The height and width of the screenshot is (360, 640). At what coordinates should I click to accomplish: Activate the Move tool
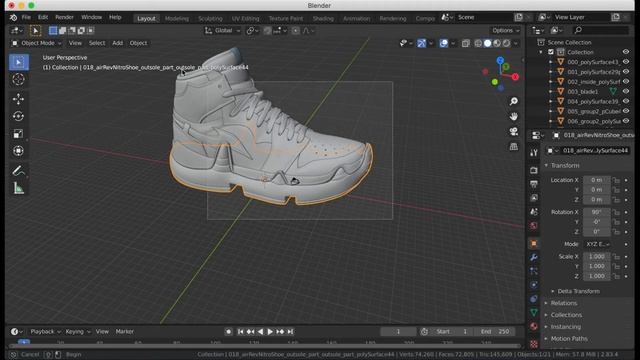(18, 99)
